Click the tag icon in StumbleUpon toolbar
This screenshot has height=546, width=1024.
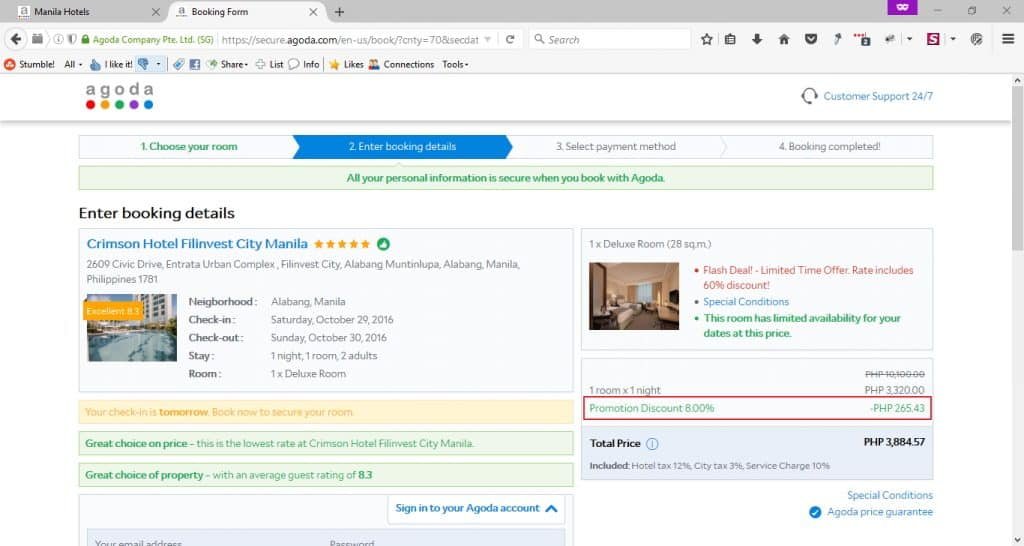[x=178, y=64]
